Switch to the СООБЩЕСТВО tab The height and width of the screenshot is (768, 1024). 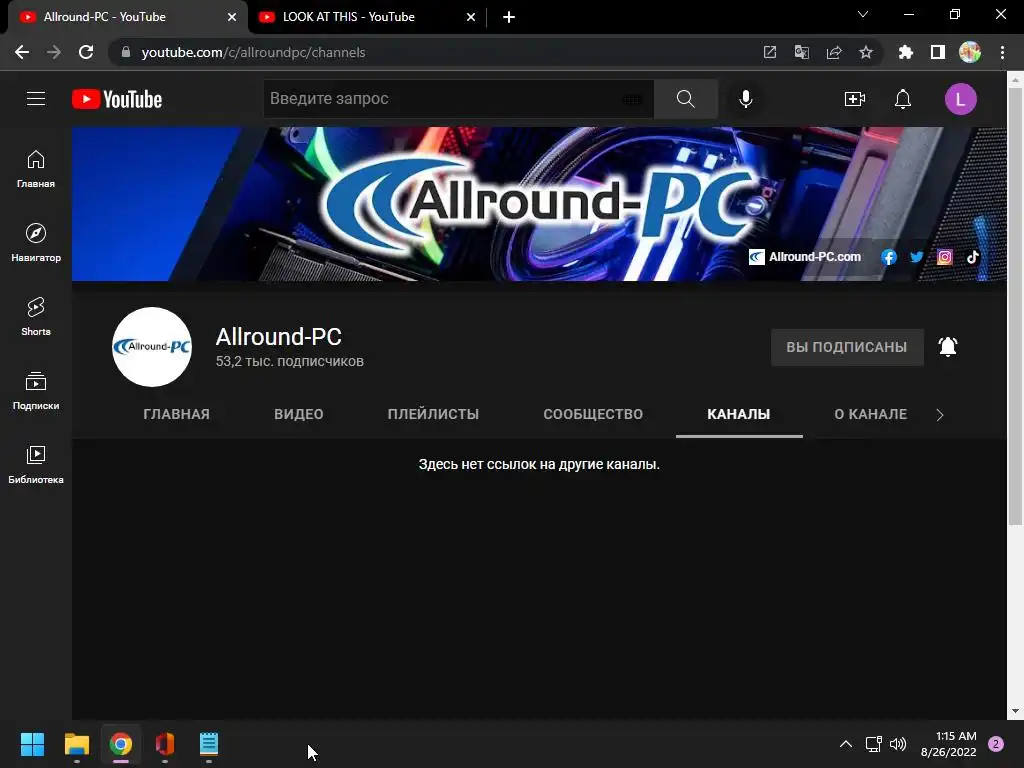coord(593,414)
